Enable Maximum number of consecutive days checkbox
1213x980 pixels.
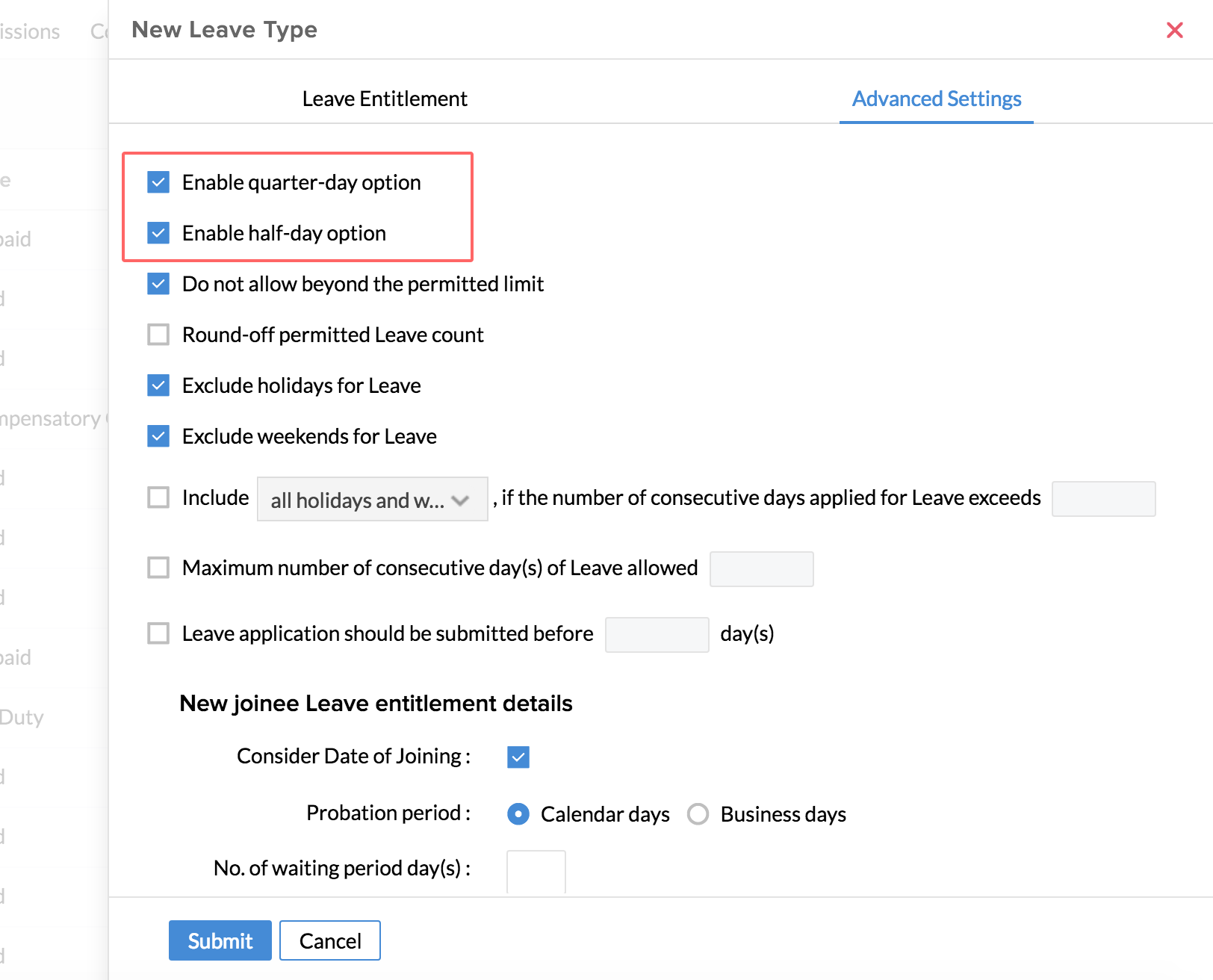click(x=158, y=568)
